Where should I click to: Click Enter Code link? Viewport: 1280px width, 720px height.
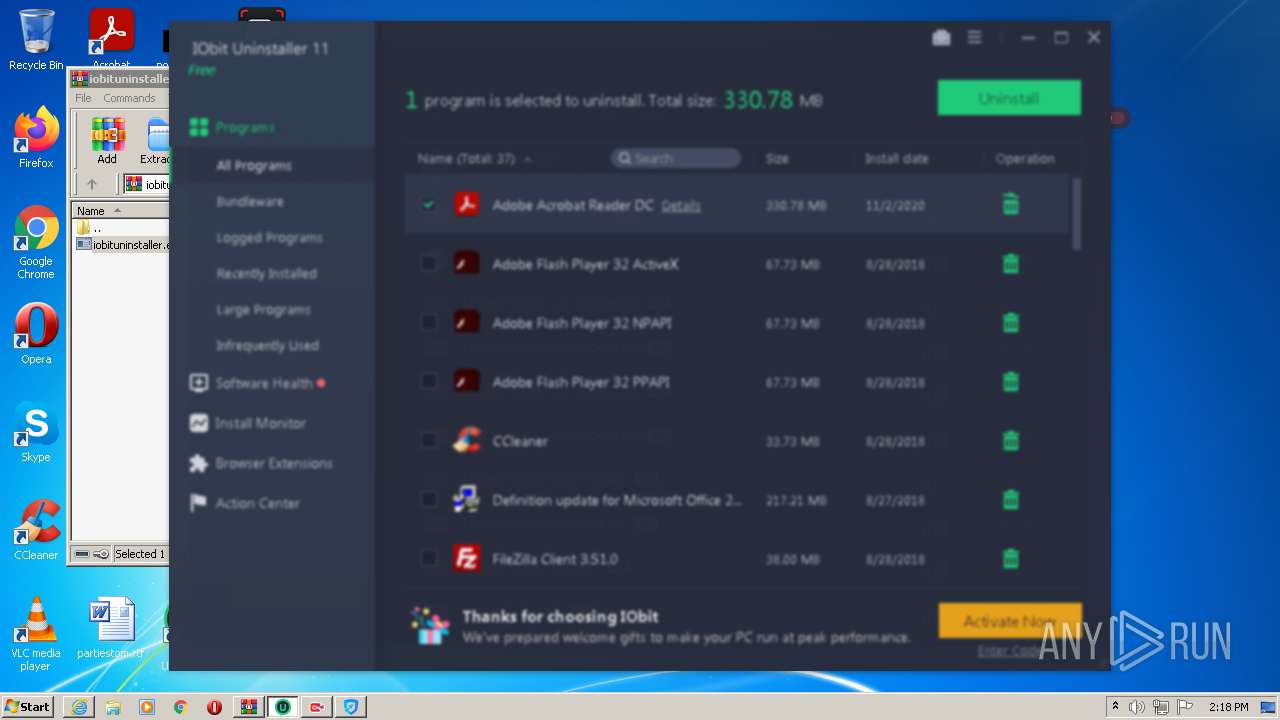point(1009,652)
